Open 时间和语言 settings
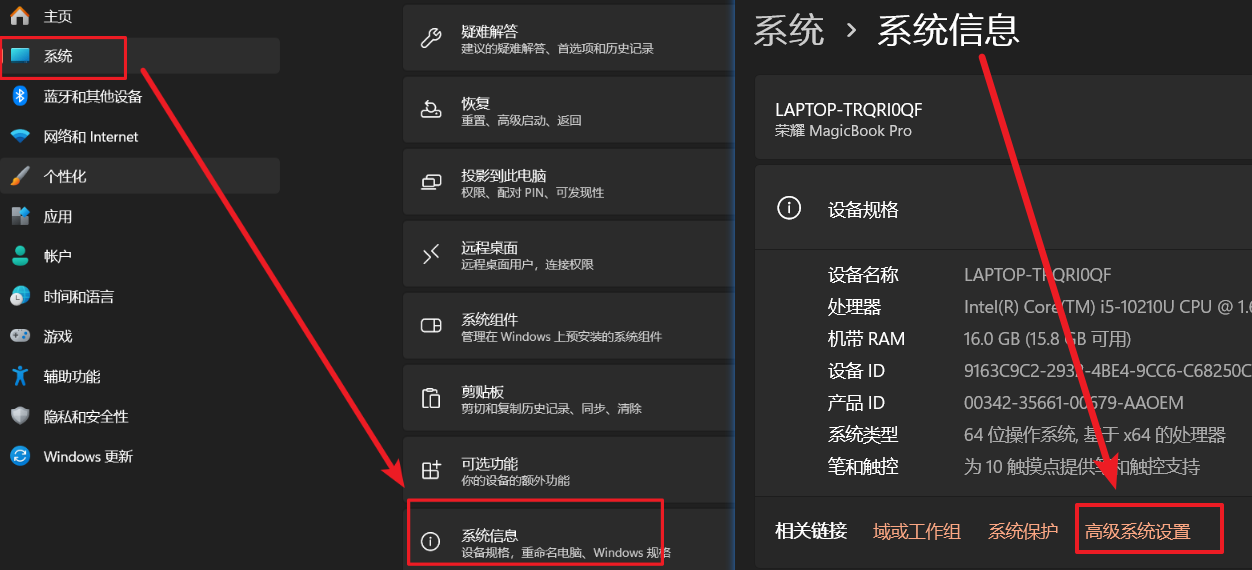 coord(140,296)
